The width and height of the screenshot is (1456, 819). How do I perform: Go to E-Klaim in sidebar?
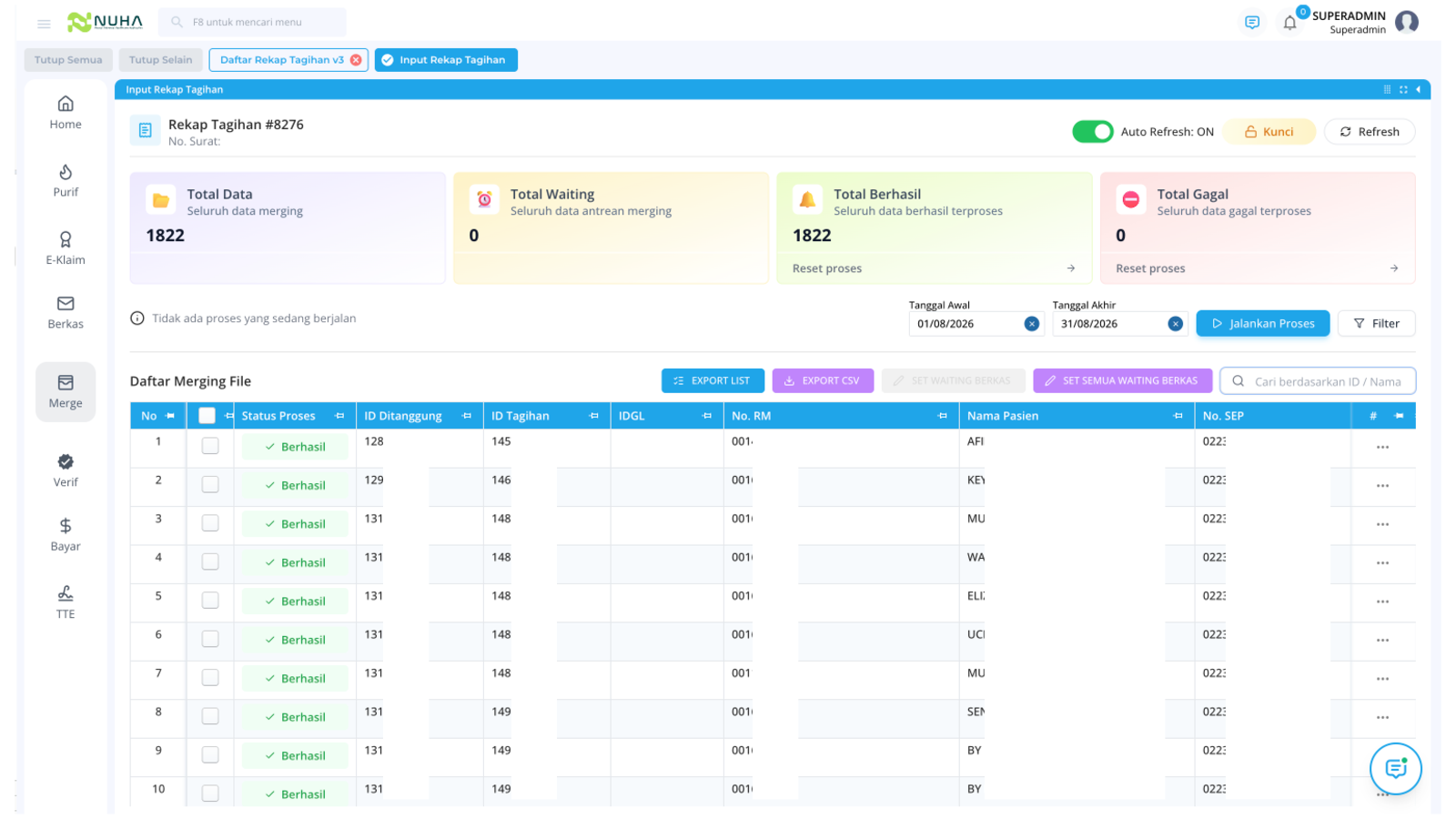(66, 248)
